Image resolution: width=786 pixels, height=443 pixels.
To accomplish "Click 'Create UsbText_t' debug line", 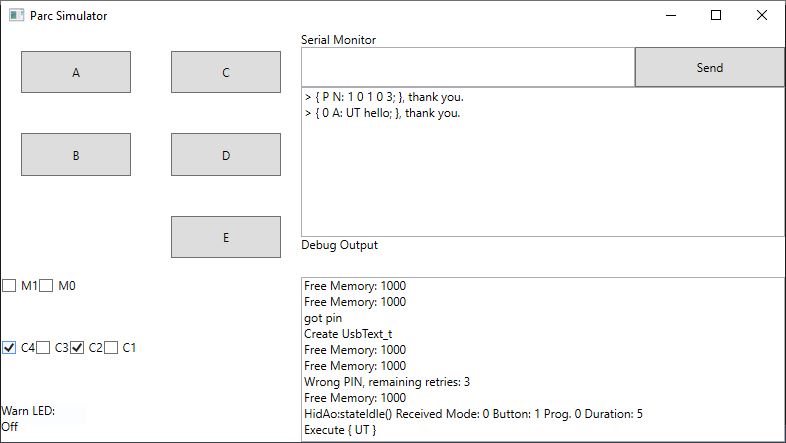I will coord(348,334).
